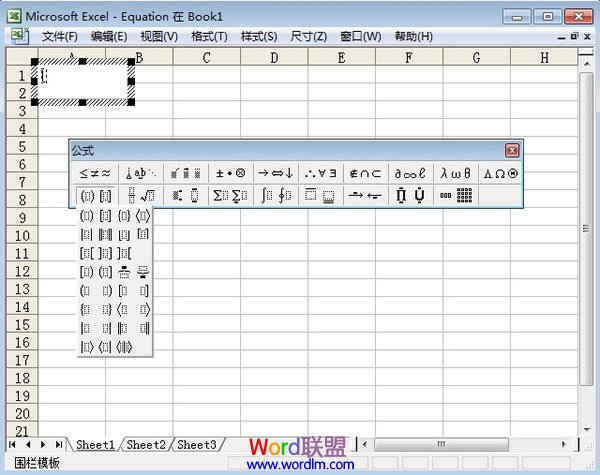The height and width of the screenshot is (475, 600).
Task: Insert the right-only curly brace template
Action: coord(105,309)
